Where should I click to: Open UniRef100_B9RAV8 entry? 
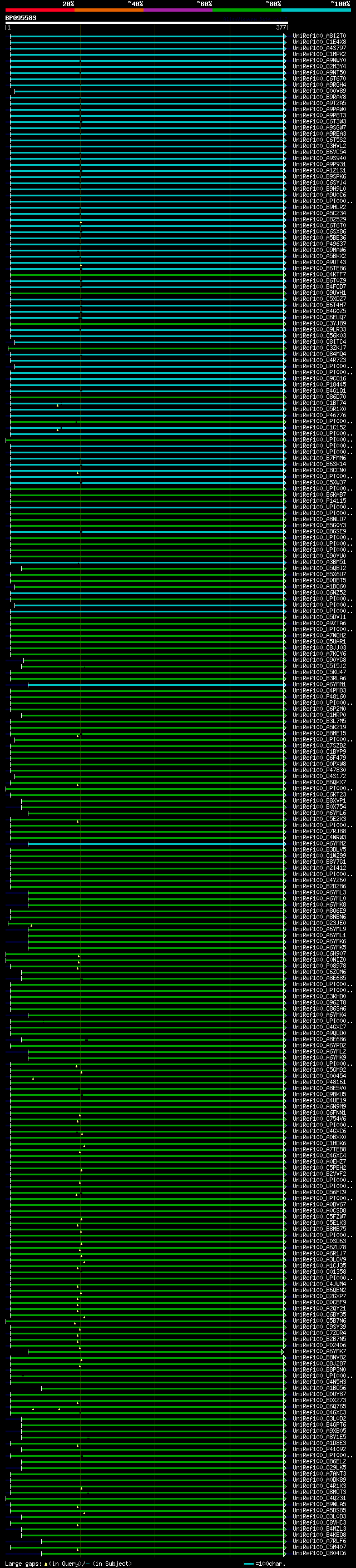tap(319, 97)
